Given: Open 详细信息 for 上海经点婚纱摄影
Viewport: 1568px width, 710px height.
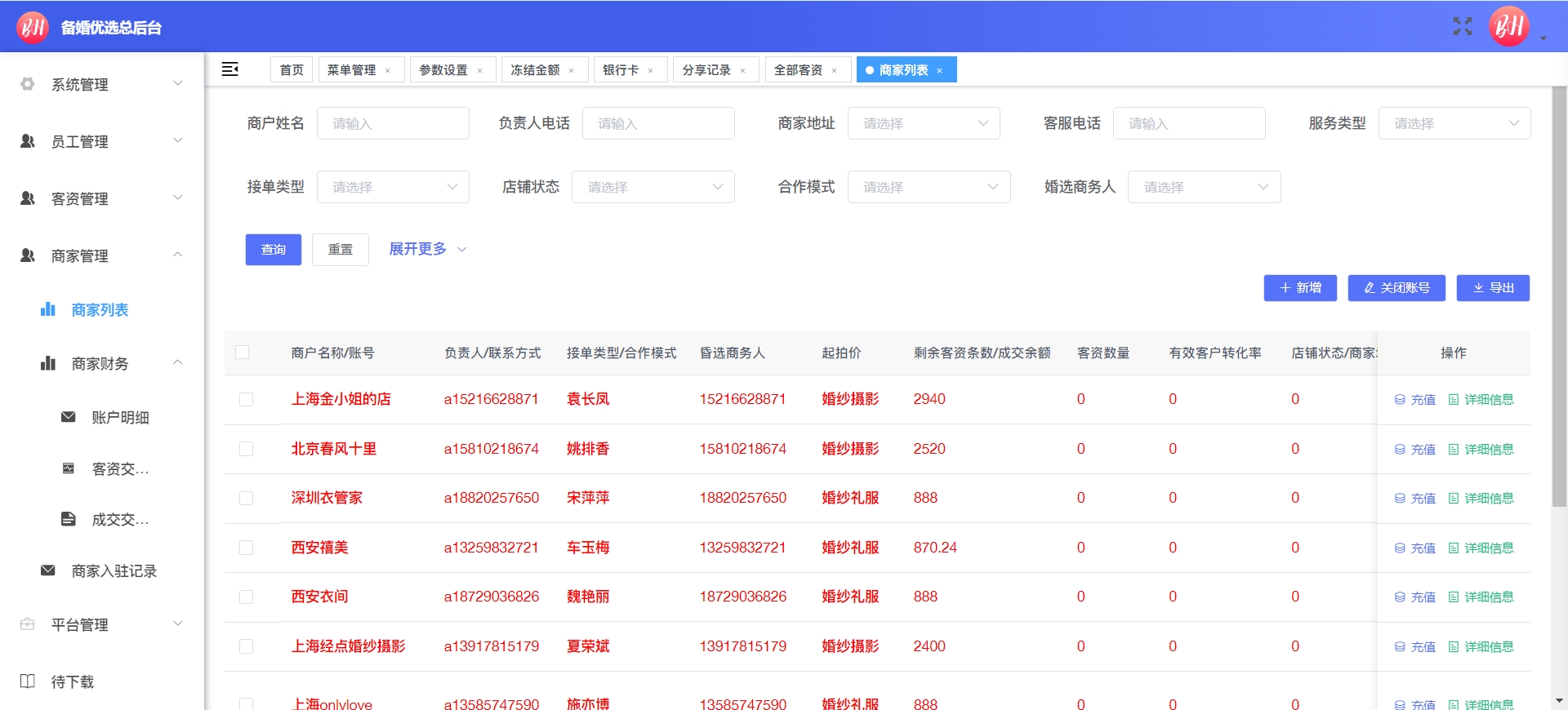Looking at the screenshot, I should tap(1481, 646).
